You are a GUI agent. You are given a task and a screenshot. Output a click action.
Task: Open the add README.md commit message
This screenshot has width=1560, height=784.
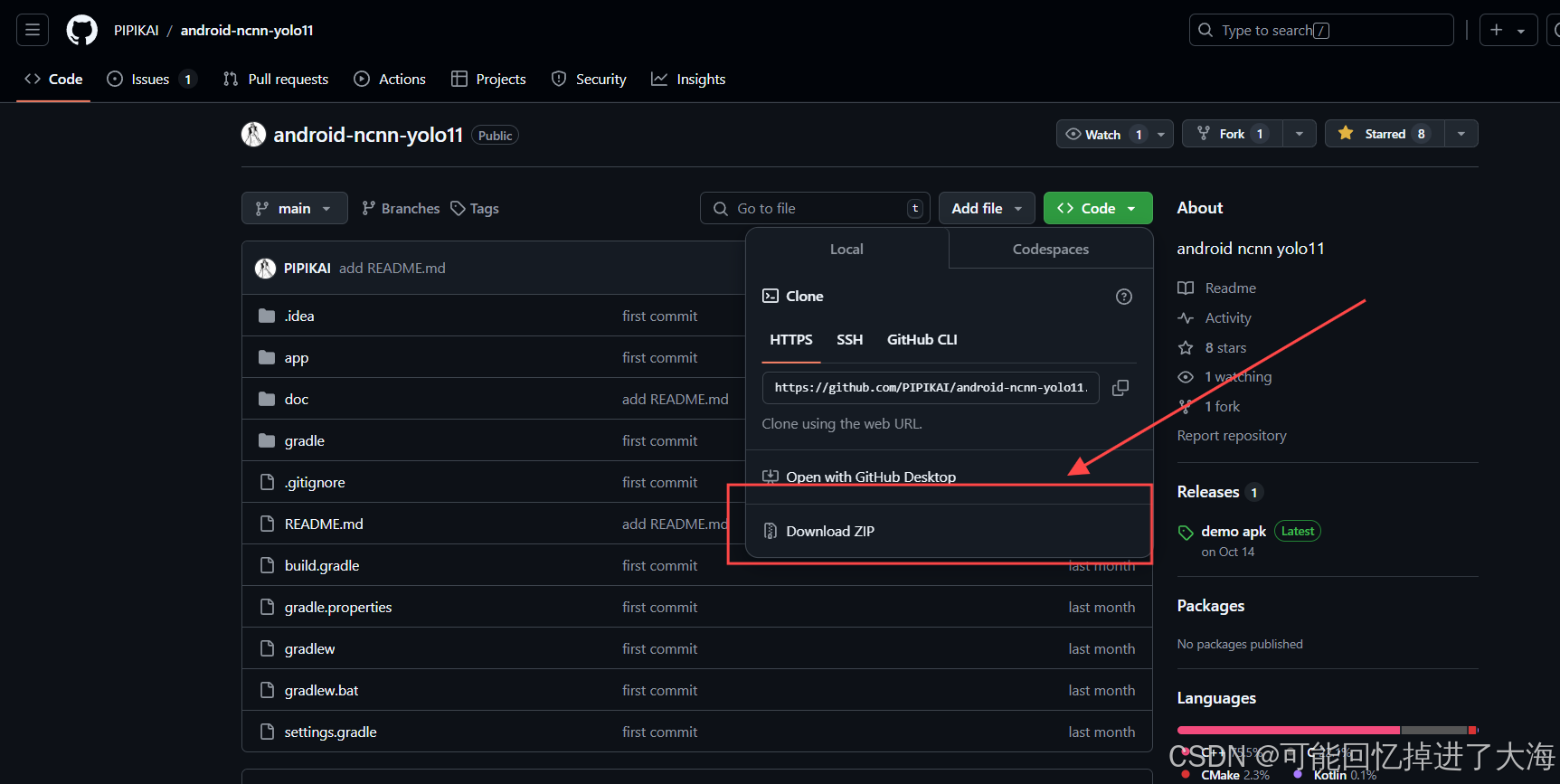[x=392, y=268]
